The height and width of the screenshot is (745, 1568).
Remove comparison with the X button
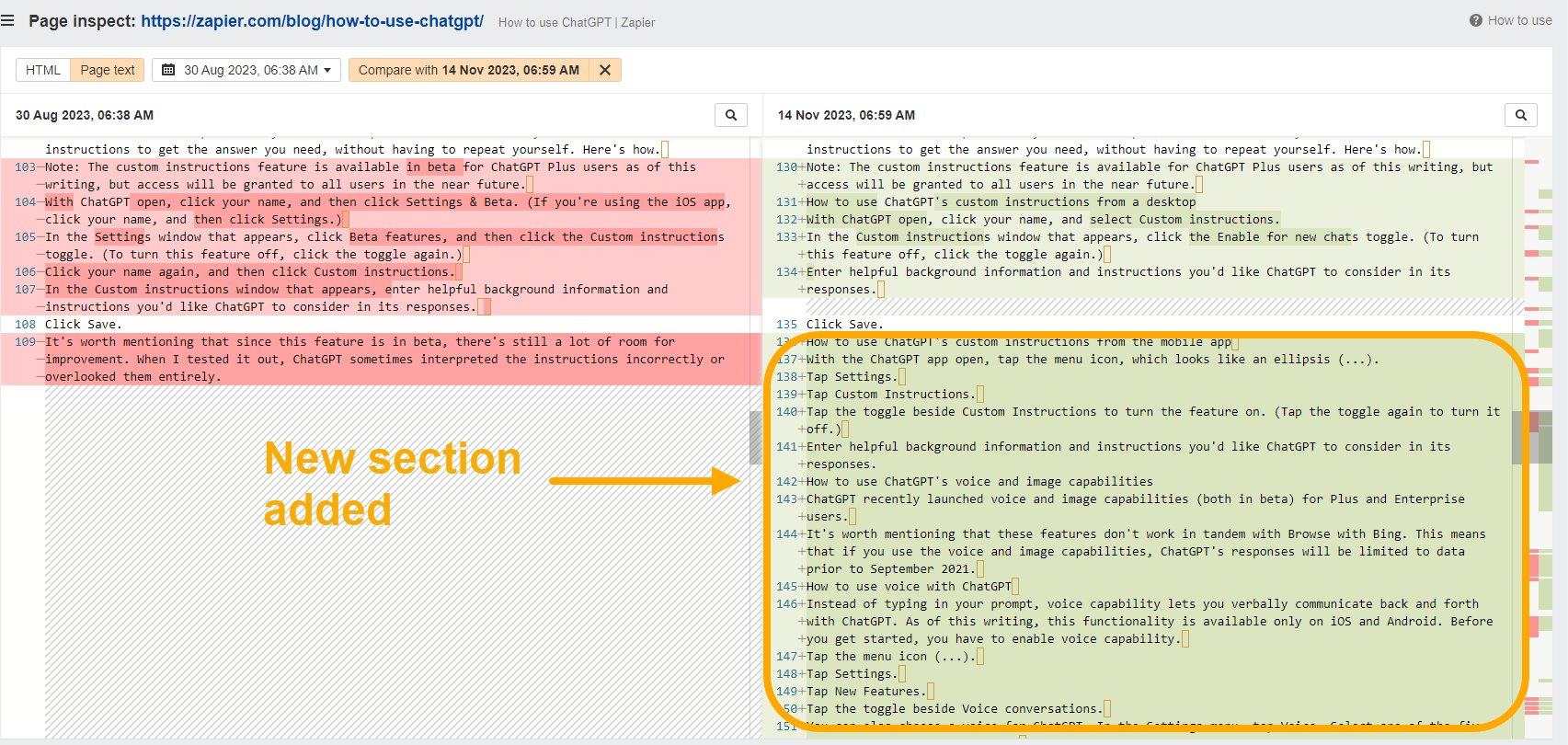tap(605, 70)
